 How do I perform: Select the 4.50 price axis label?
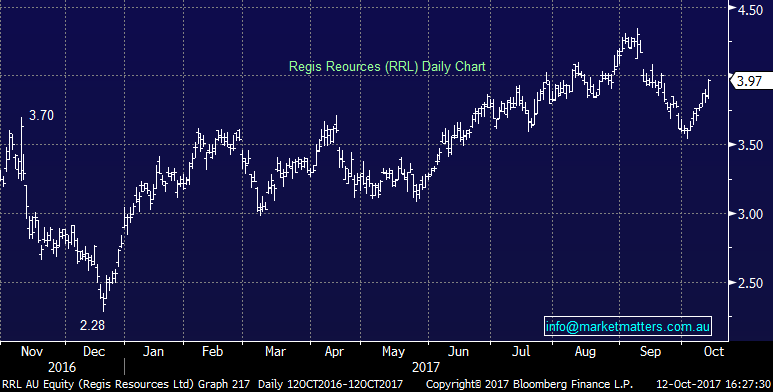(750, 10)
